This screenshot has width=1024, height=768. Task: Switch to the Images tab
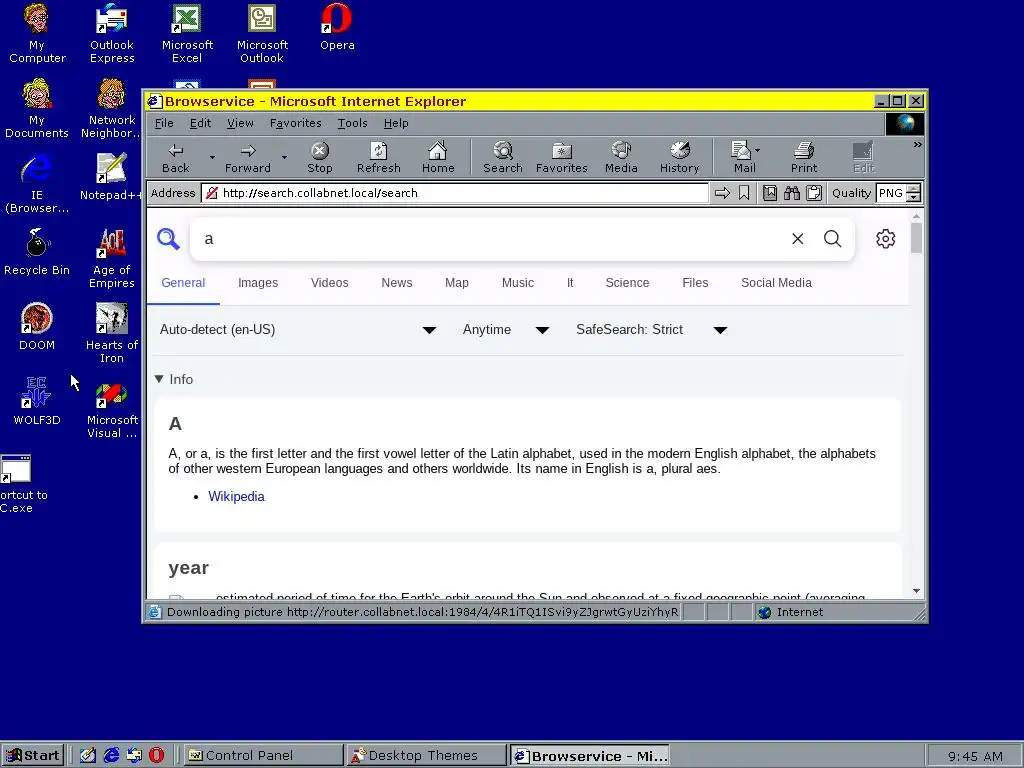258,283
